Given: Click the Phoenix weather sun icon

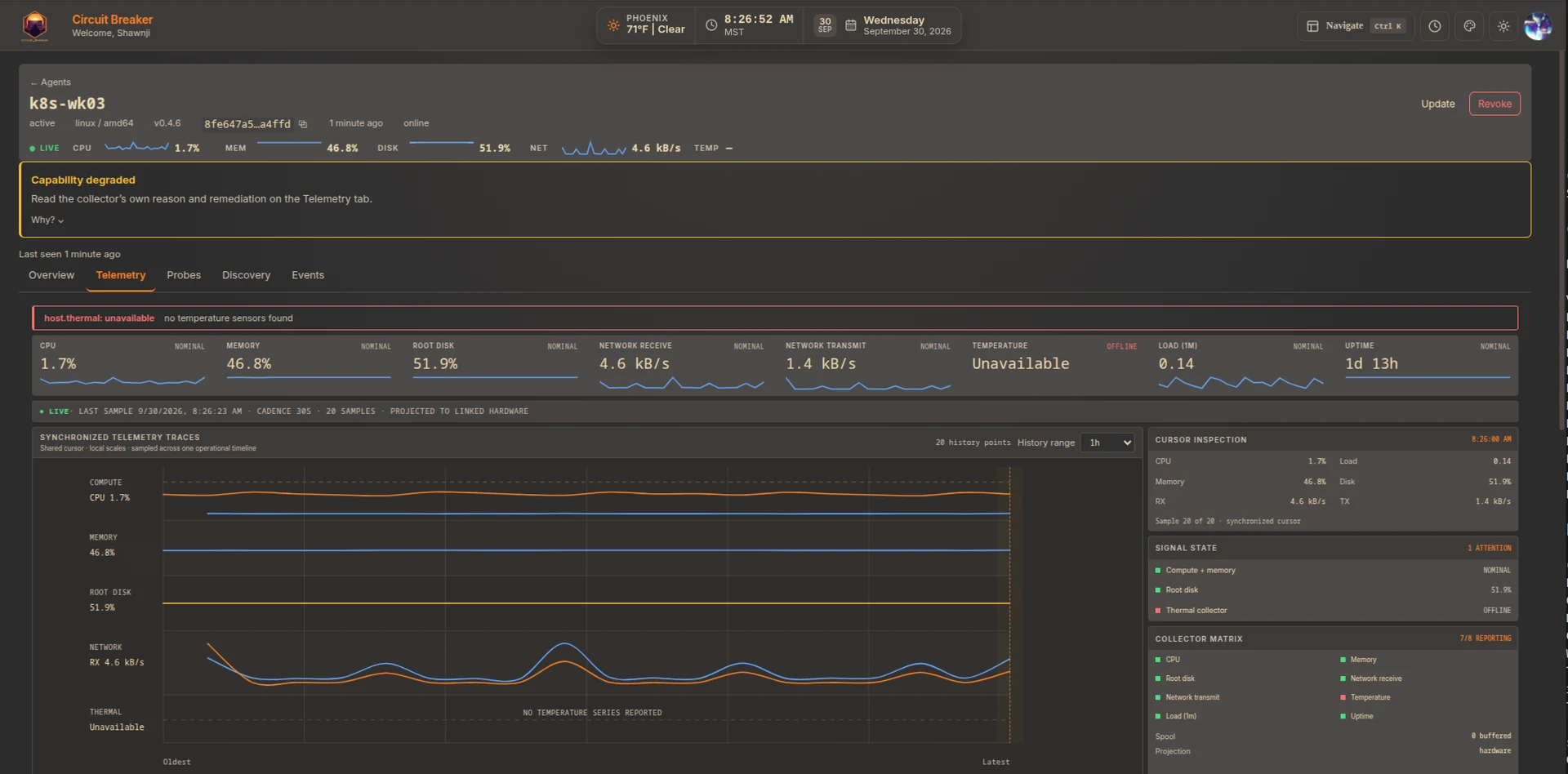Looking at the screenshot, I should [613, 25].
